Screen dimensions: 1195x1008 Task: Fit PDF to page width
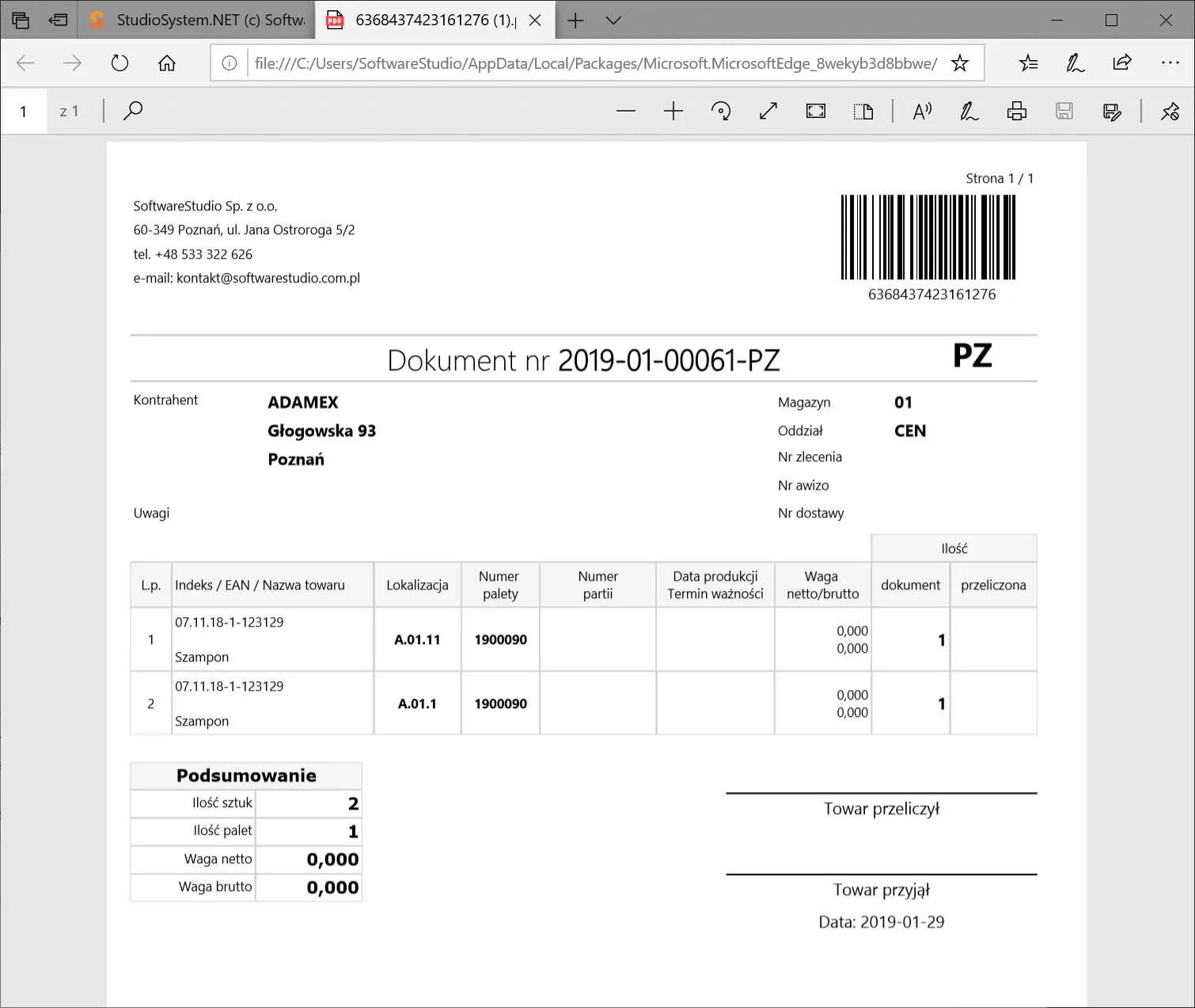pyautogui.click(x=816, y=111)
